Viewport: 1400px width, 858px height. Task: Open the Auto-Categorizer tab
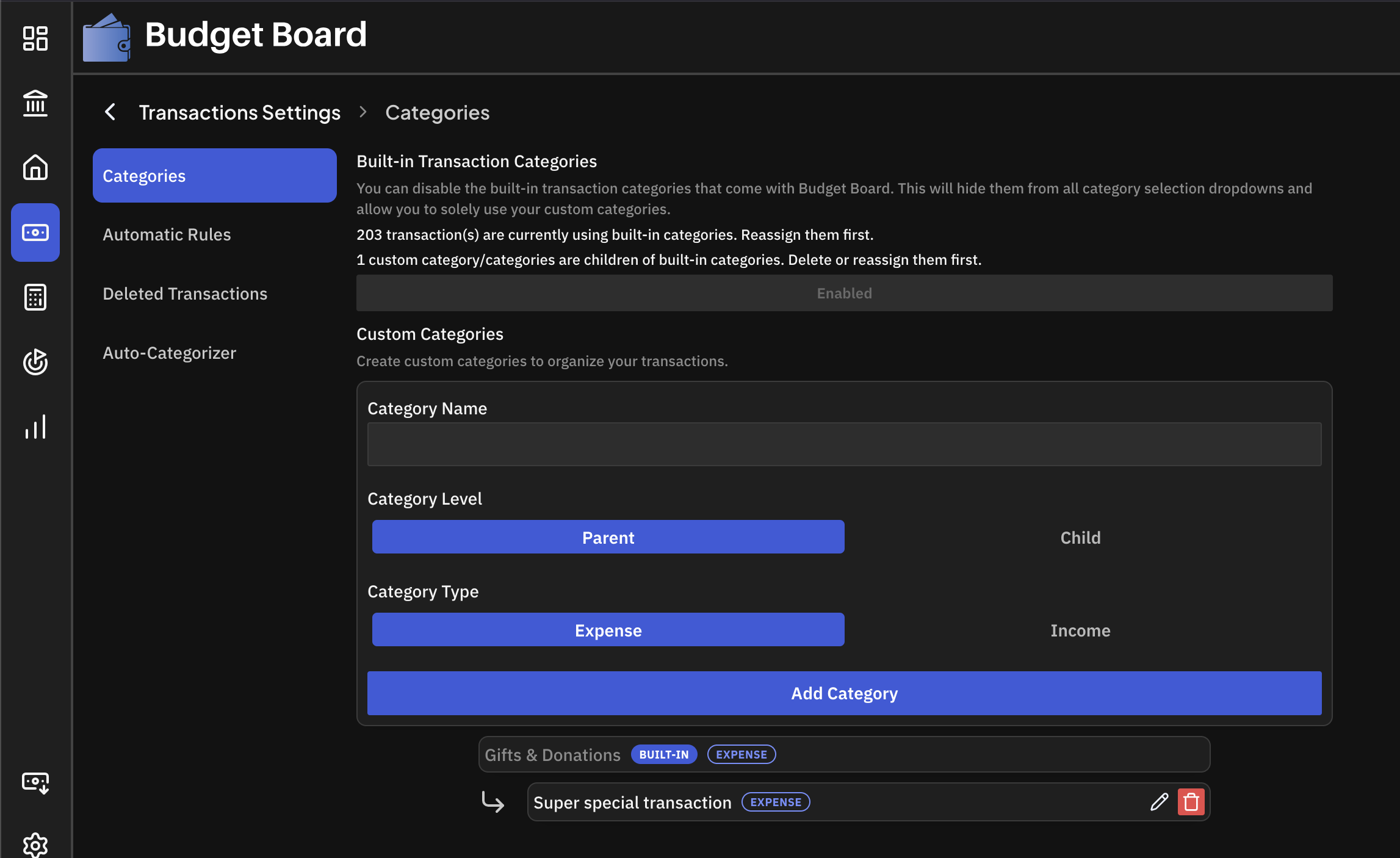tap(215, 353)
